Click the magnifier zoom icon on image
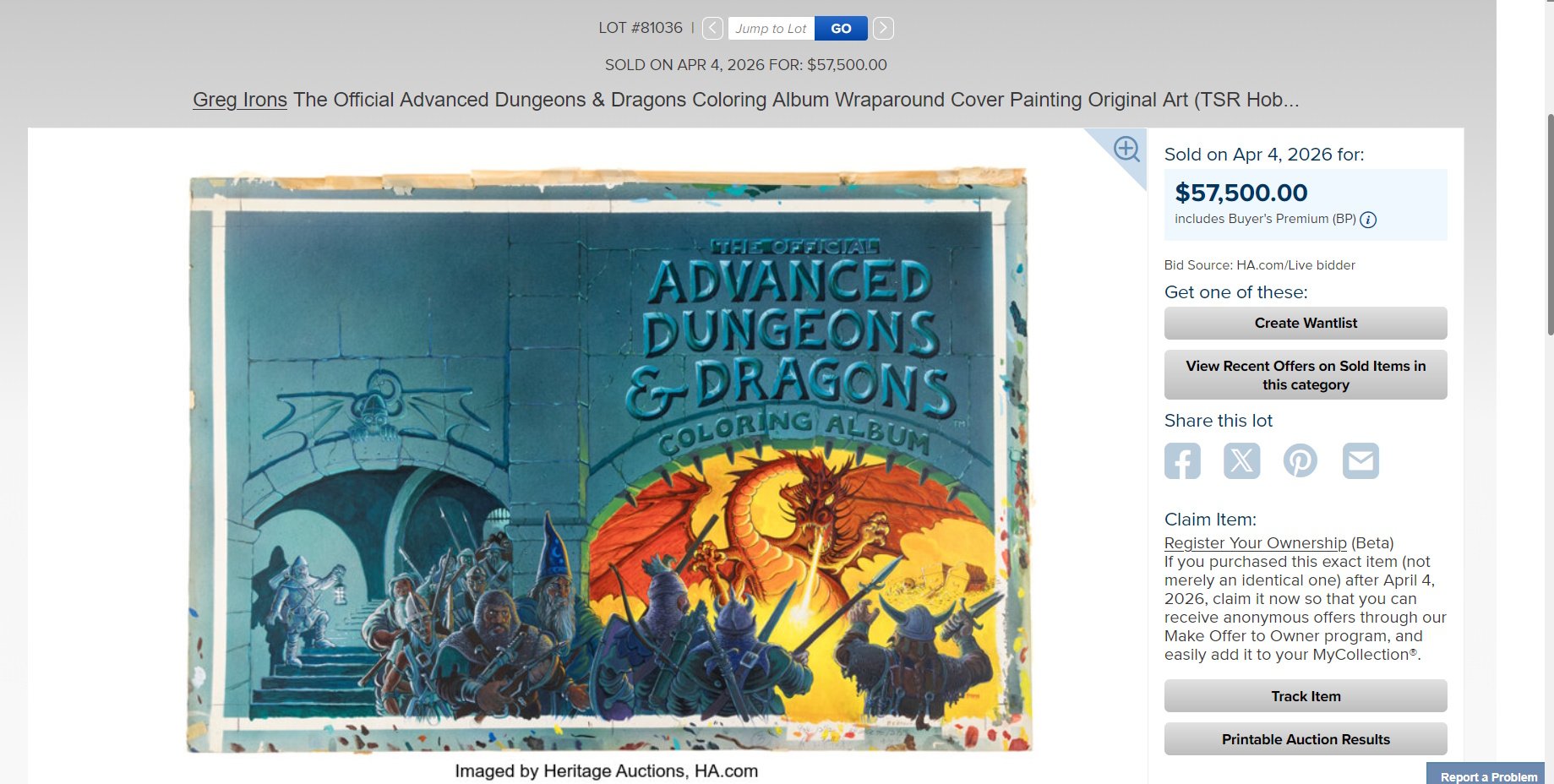 coord(1126,150)
